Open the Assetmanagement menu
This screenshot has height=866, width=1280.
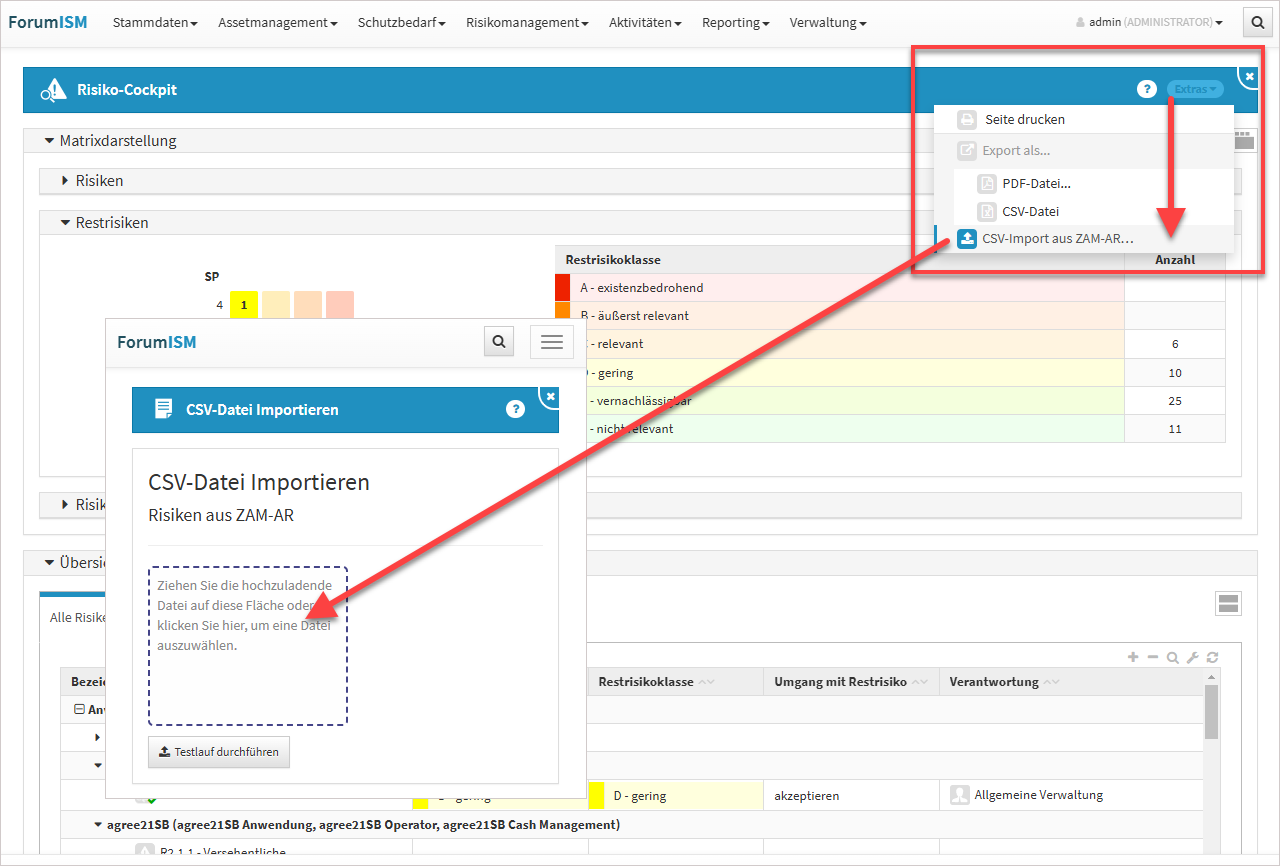pos(277,22)
